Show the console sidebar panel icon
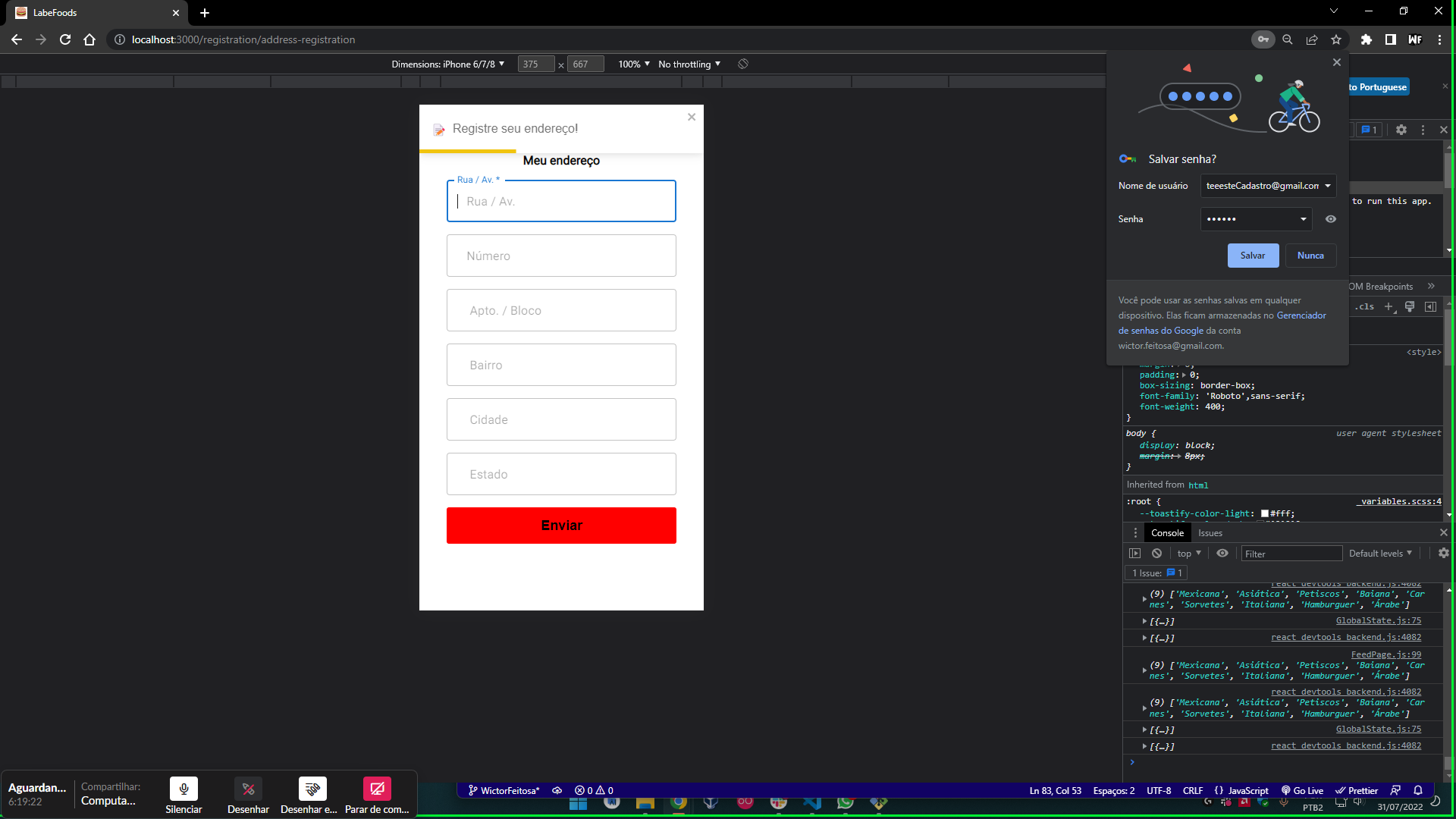This screenshot has height=819, width=1456. click(x=1134, y=554)
